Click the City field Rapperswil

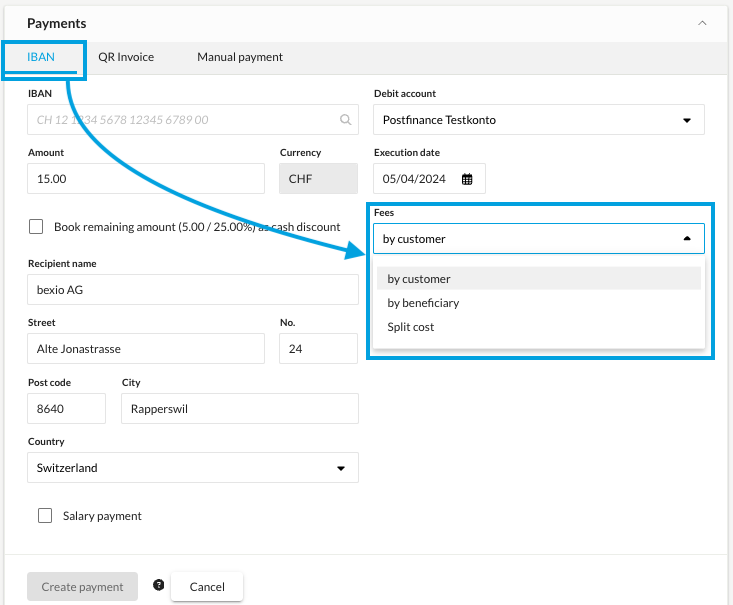coord(240,409)
